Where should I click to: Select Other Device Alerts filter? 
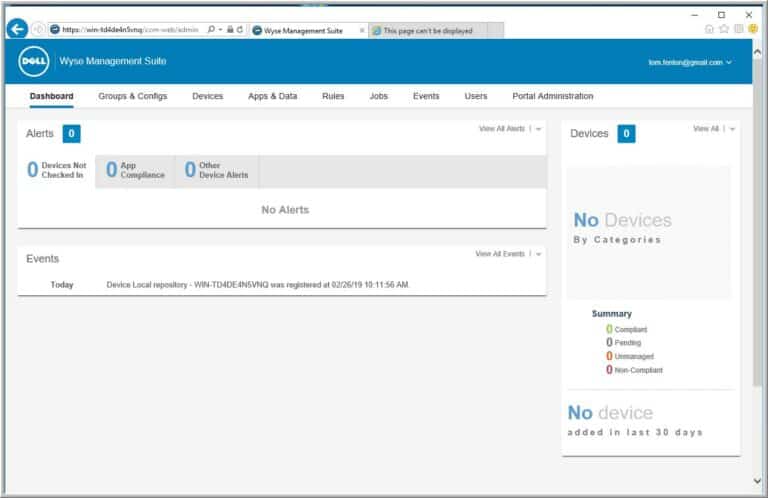(x=217, y=170)
